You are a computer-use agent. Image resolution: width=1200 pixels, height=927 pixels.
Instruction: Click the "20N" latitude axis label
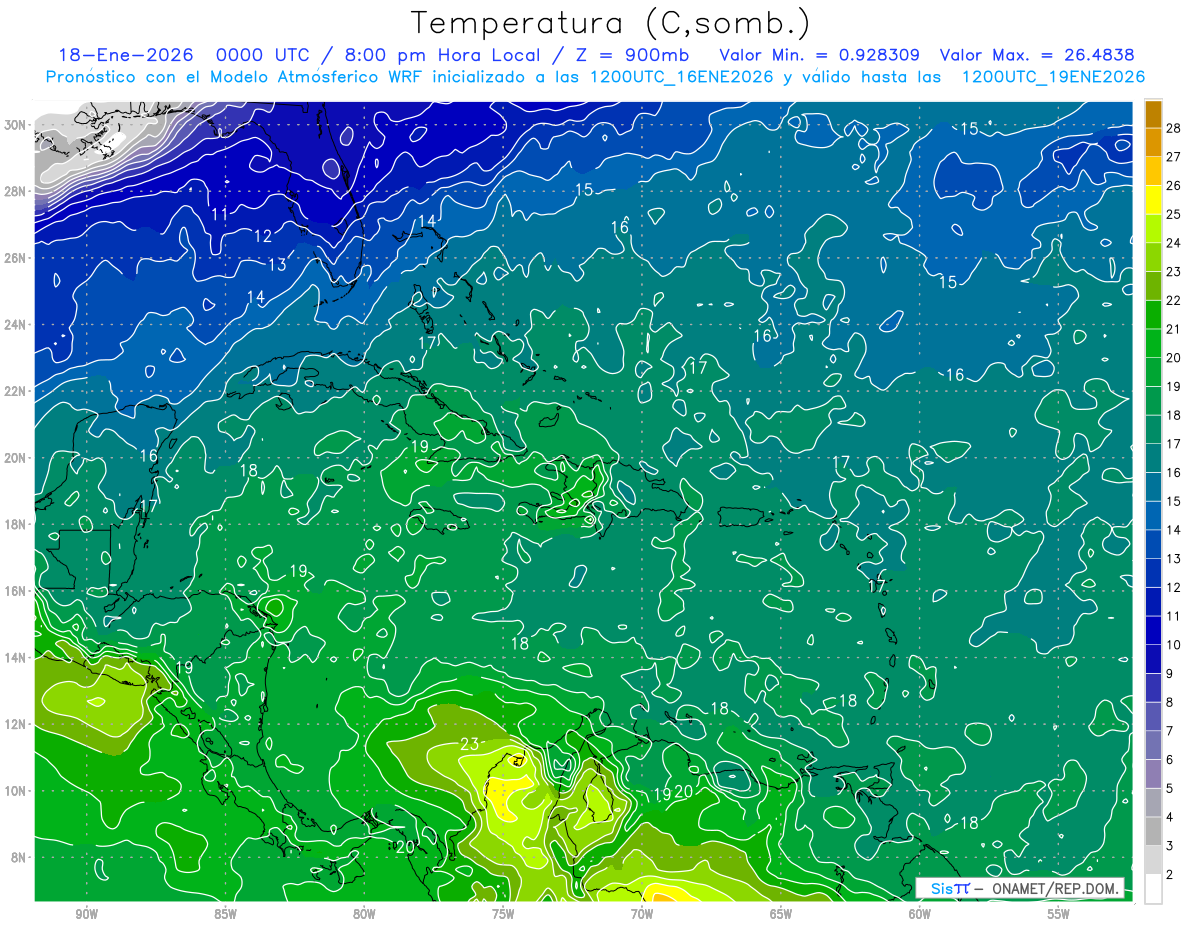[15, 458]
